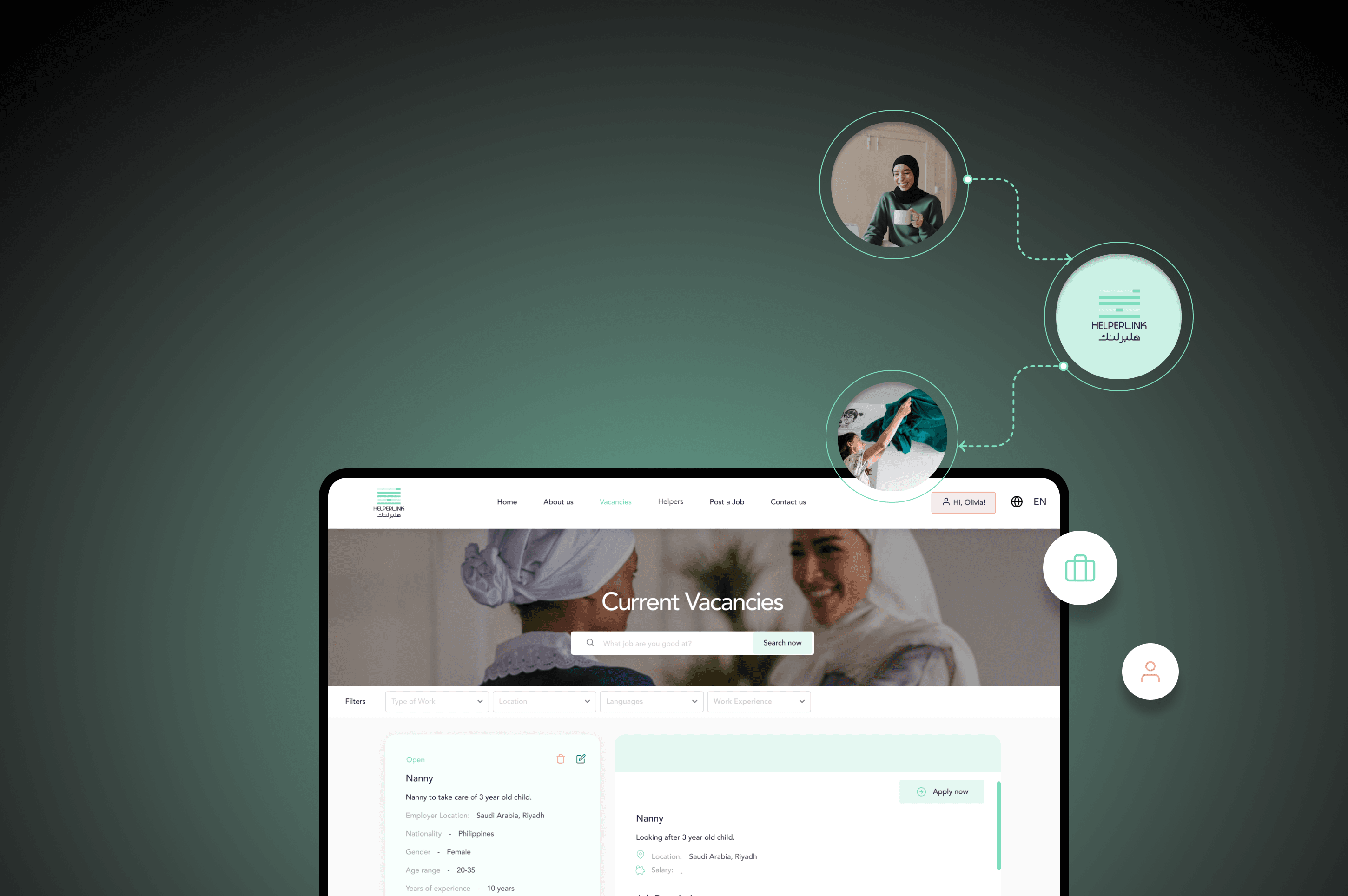Select the Type of Work dropdown filter

[x=436, y=700]
